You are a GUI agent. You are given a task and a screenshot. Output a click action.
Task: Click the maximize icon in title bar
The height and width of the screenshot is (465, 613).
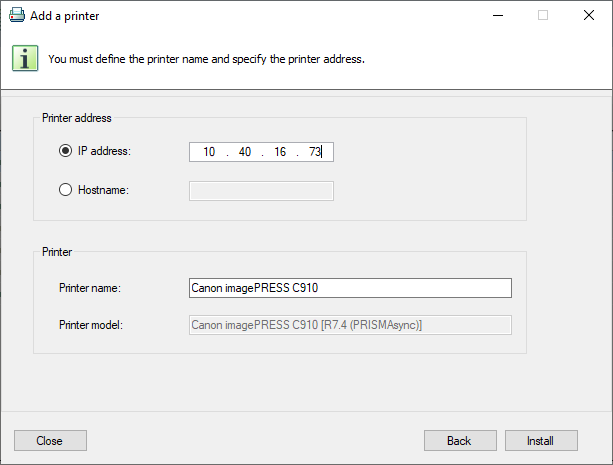pos(543,16)
